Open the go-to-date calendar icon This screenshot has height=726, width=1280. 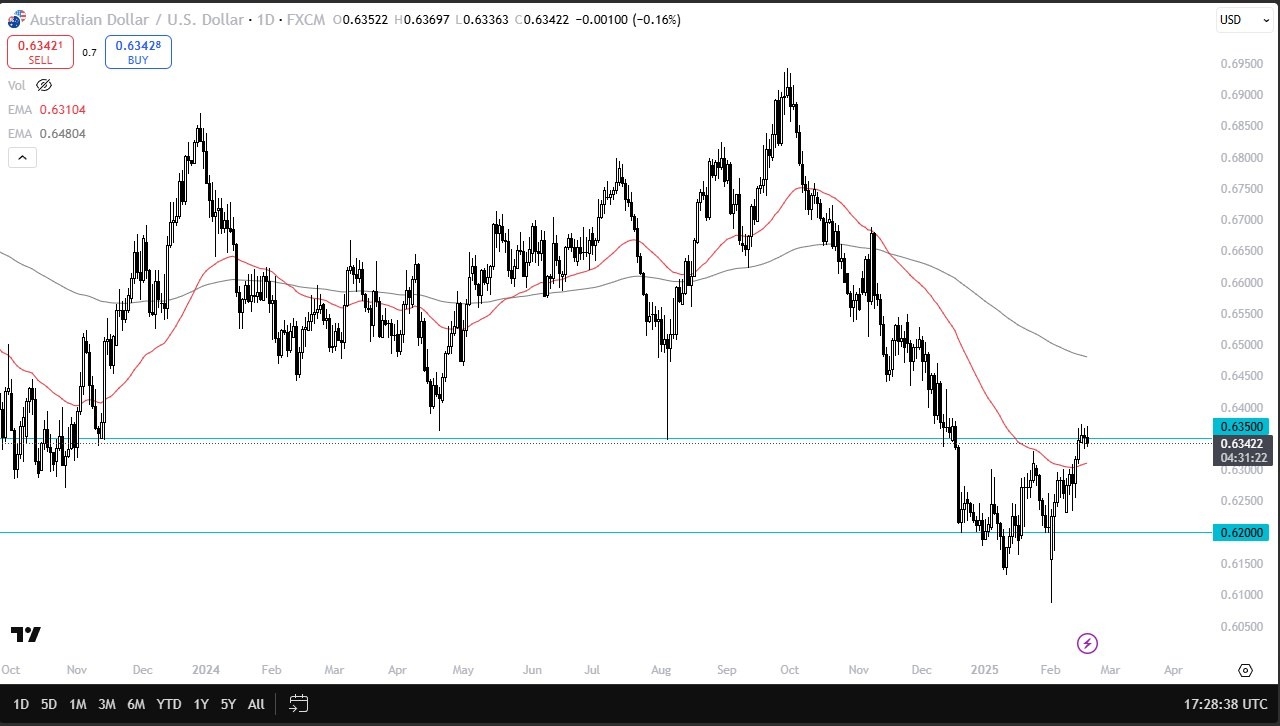click(x=298, y=704)
